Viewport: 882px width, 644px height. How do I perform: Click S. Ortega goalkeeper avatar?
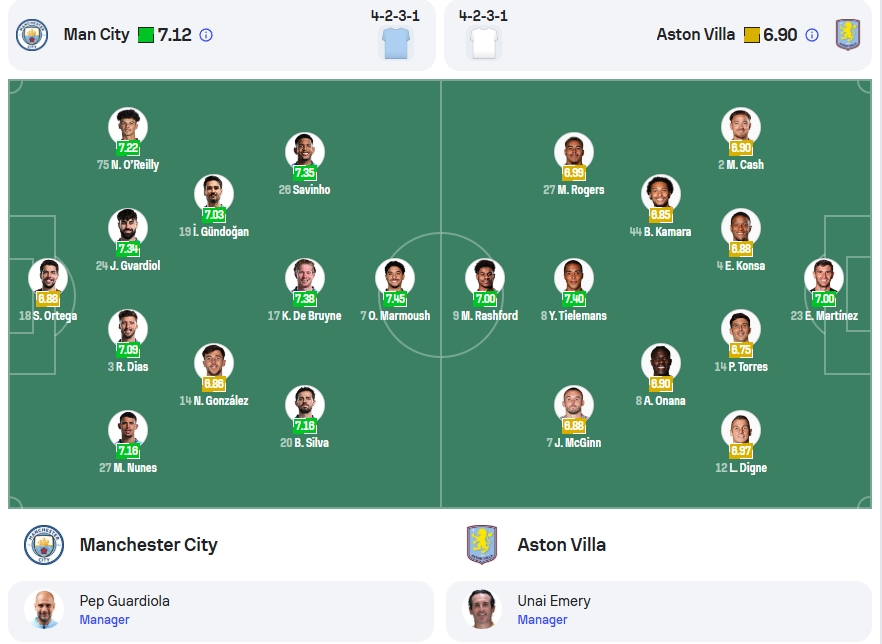[x=48, y=278]
